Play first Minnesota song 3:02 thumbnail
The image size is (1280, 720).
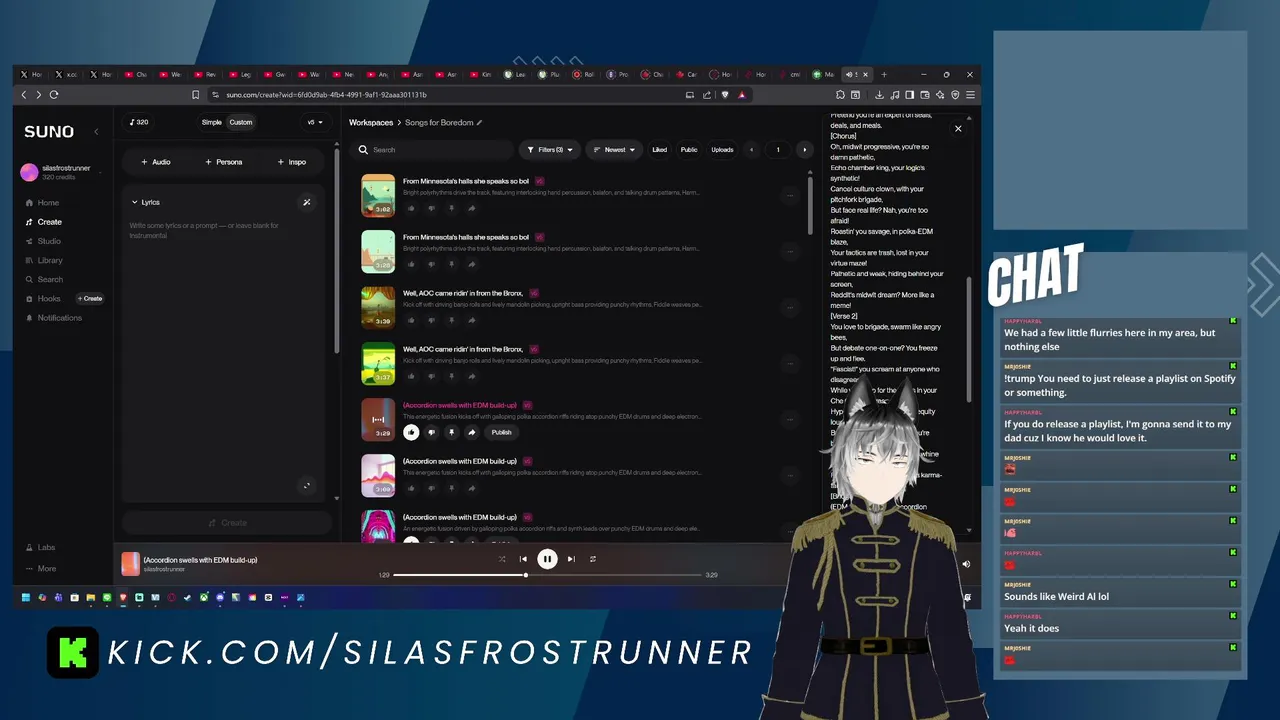point(378,196)
